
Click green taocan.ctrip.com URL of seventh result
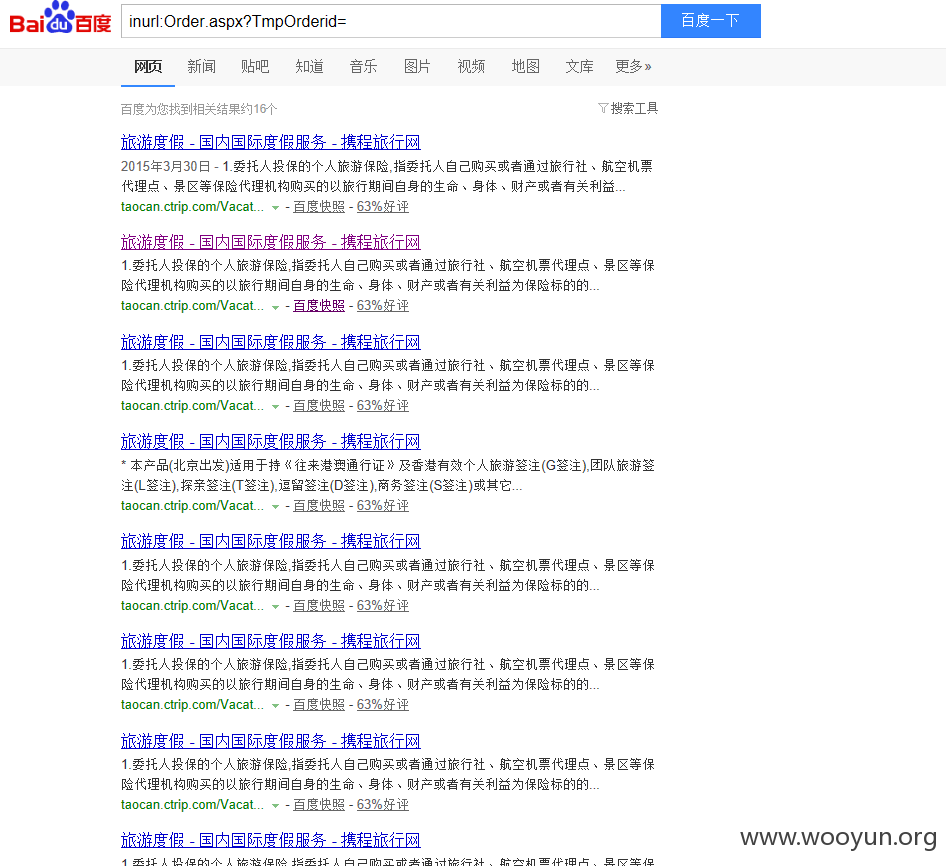192,804
